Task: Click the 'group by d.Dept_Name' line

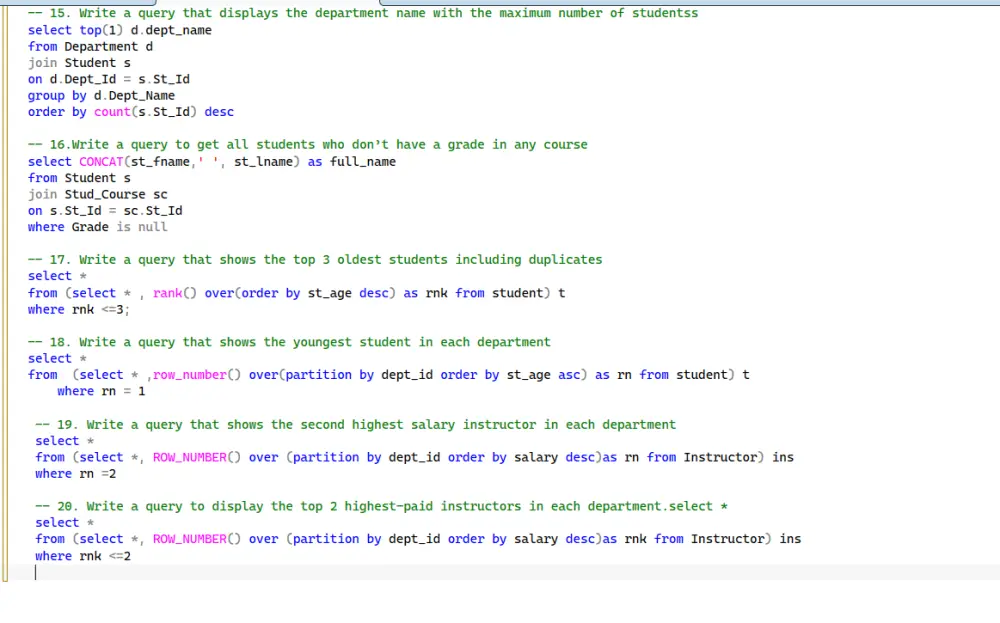Action: click(x=101, y=96)
